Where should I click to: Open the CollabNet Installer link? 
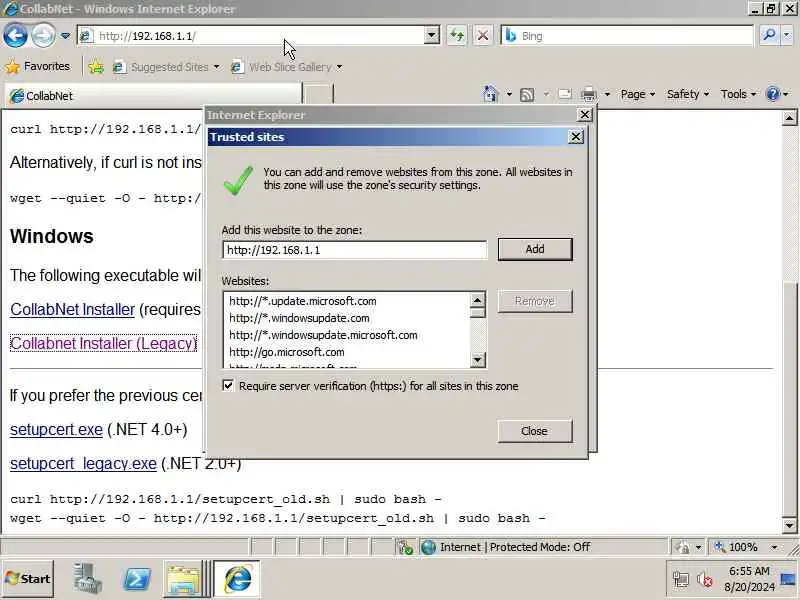click(x=72, y=309)
